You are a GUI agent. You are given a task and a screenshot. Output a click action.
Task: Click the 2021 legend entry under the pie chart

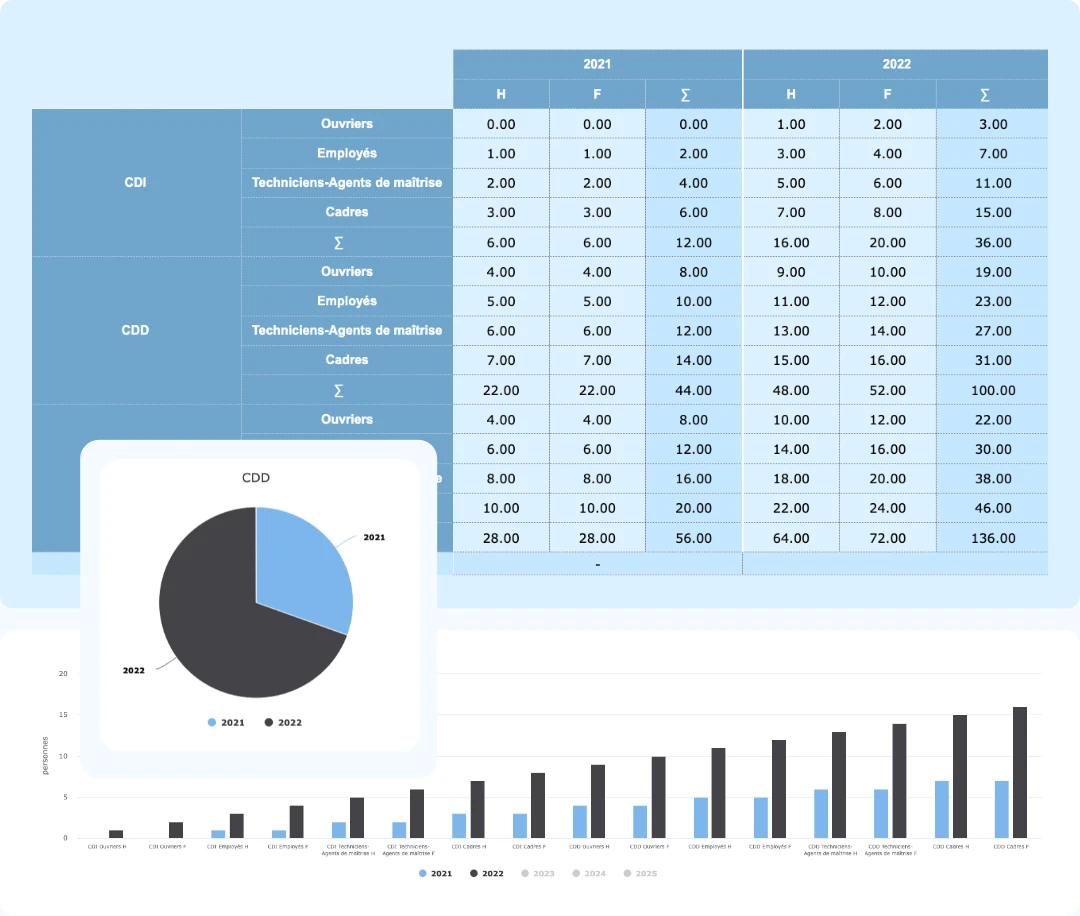(x=226, y=722)
